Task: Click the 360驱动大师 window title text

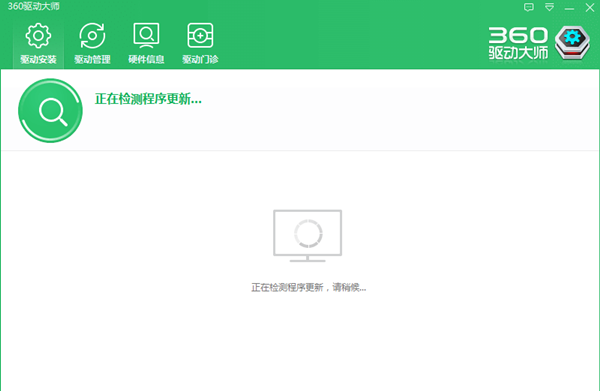Action: pos(34,7)
